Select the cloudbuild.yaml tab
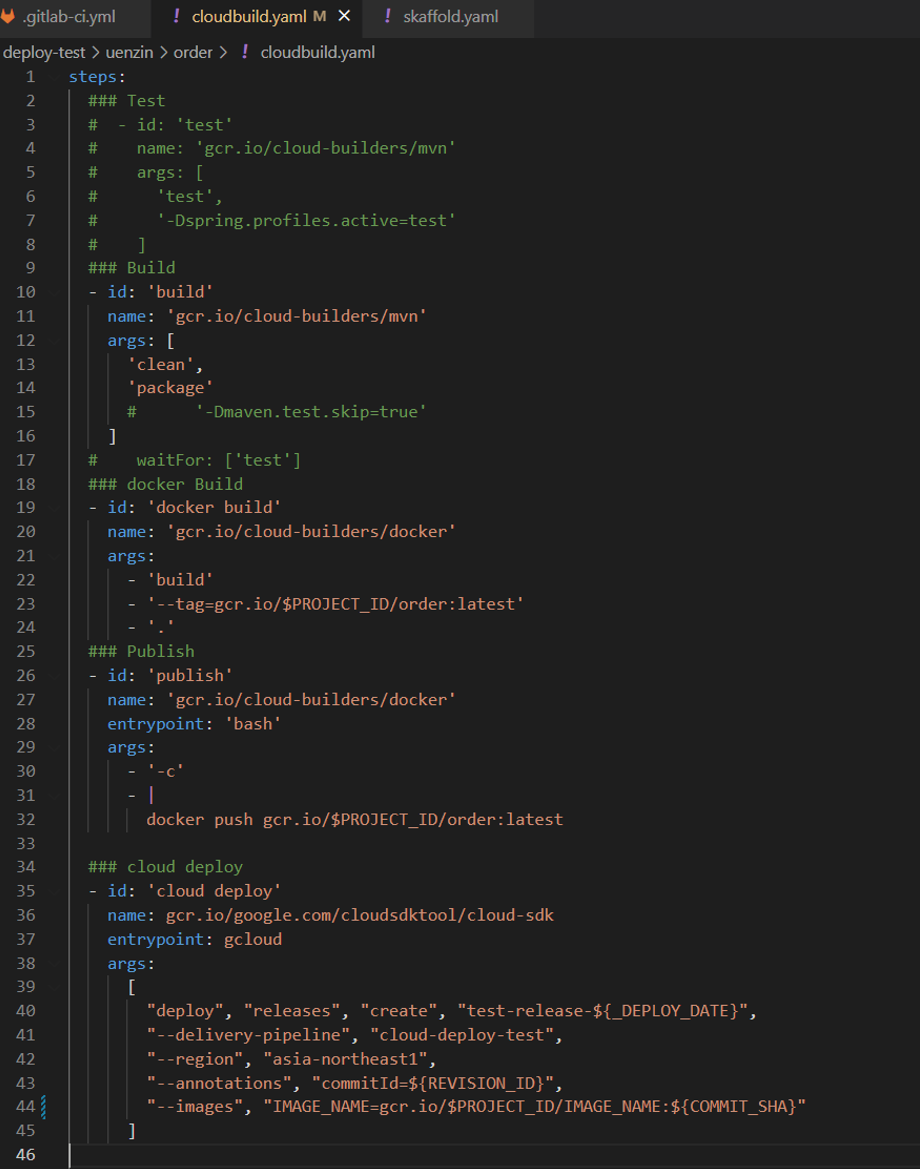Image resolution: width=920 pixels, height=1169 pixels. click(249, 16)
